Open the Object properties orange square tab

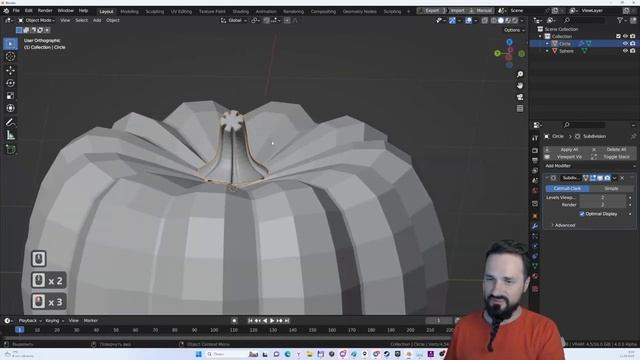[535, 216]
